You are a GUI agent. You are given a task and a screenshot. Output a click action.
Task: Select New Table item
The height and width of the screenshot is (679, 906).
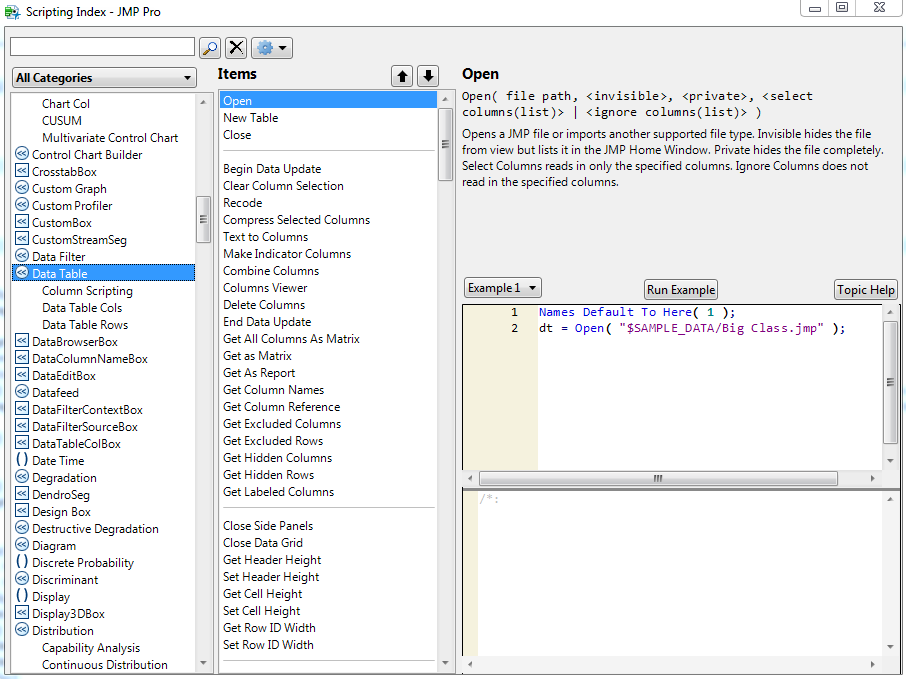coord(251,117)
